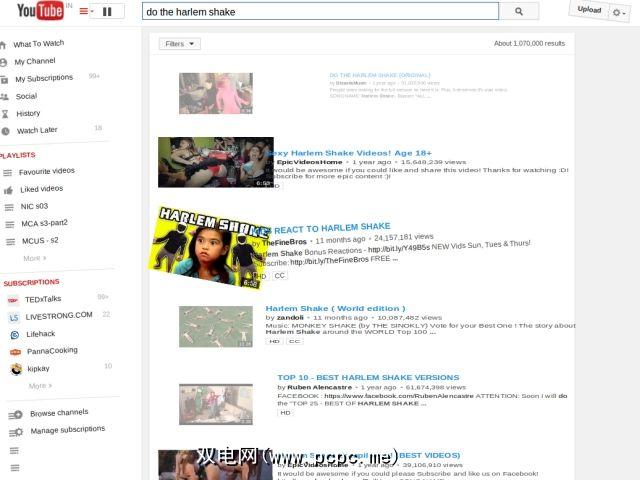The image size is (640, 480).
Task: Open the guide menu icon beside logo
Action: pos(86,11)
